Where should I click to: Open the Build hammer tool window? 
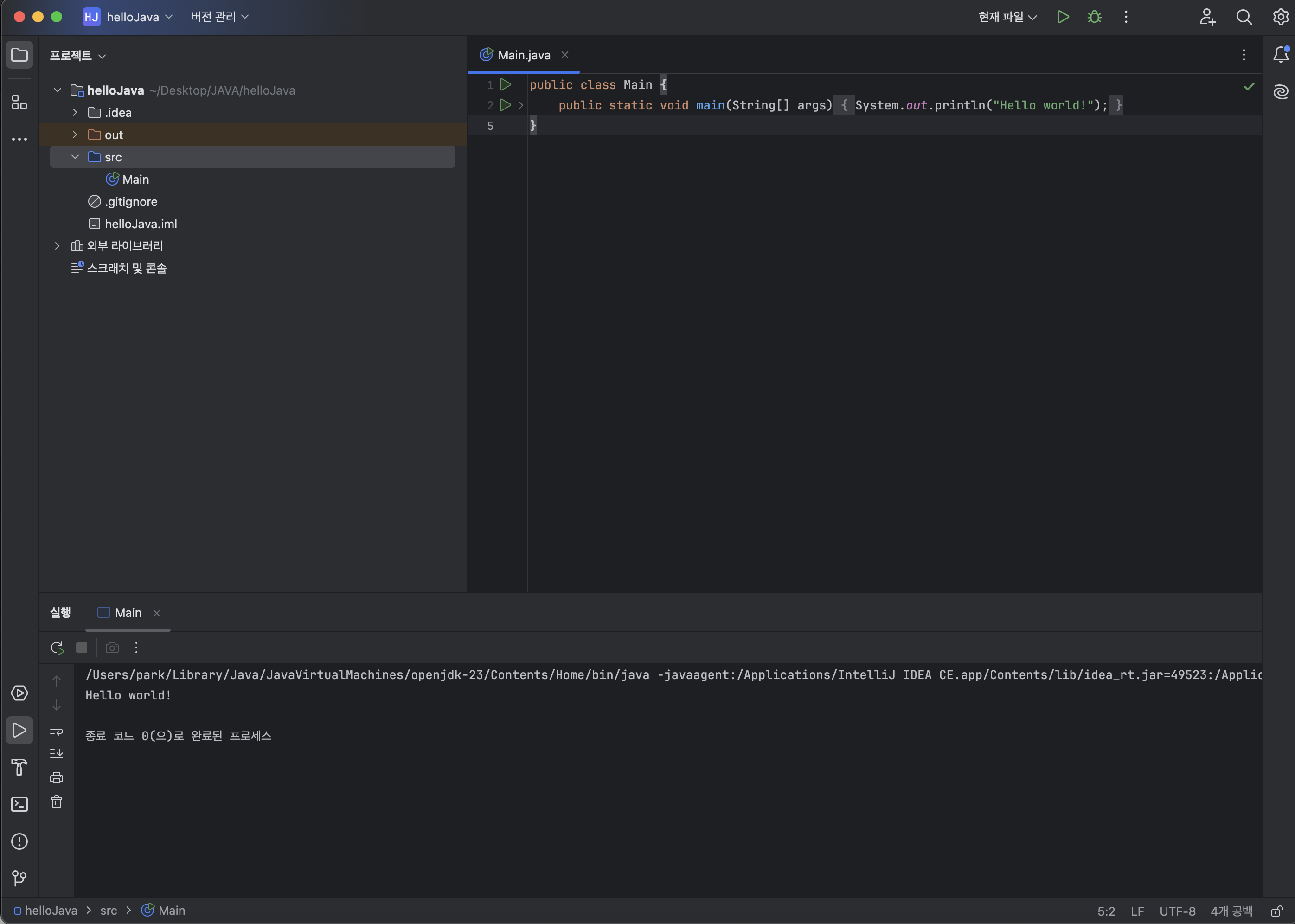19,767
